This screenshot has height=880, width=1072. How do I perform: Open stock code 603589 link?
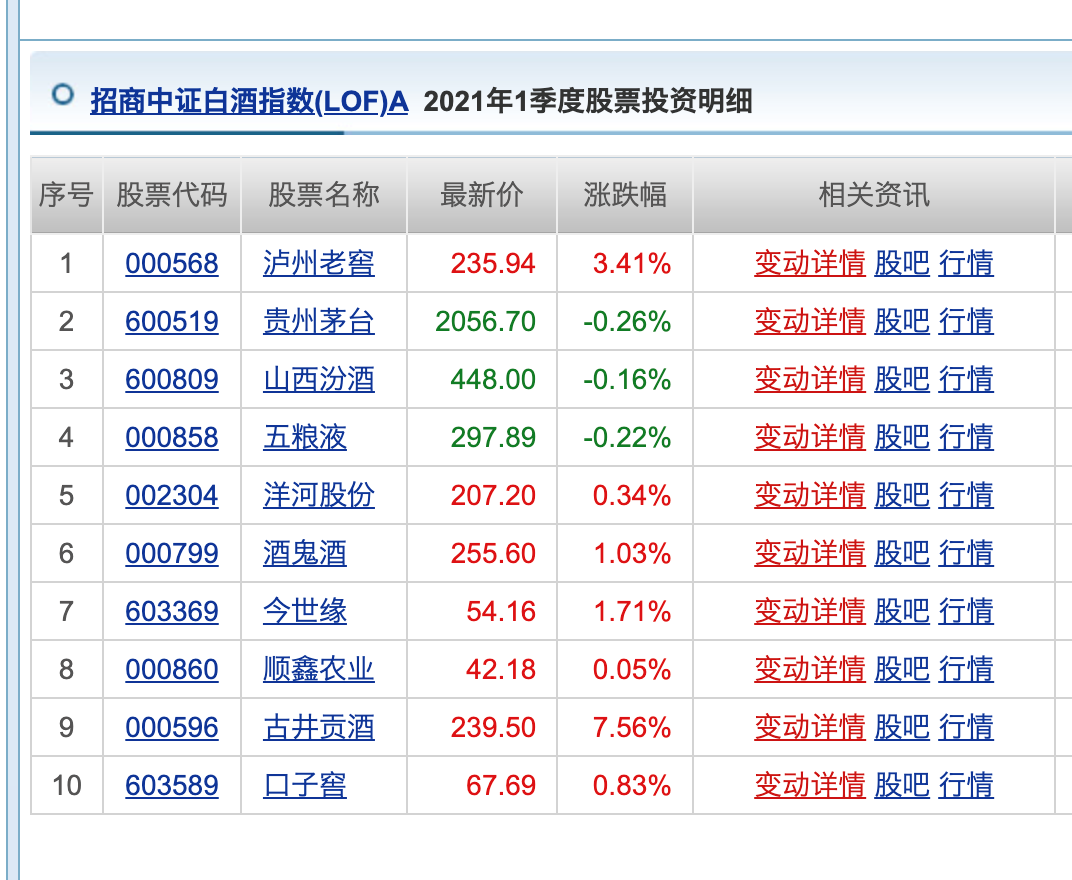(172, 786)
